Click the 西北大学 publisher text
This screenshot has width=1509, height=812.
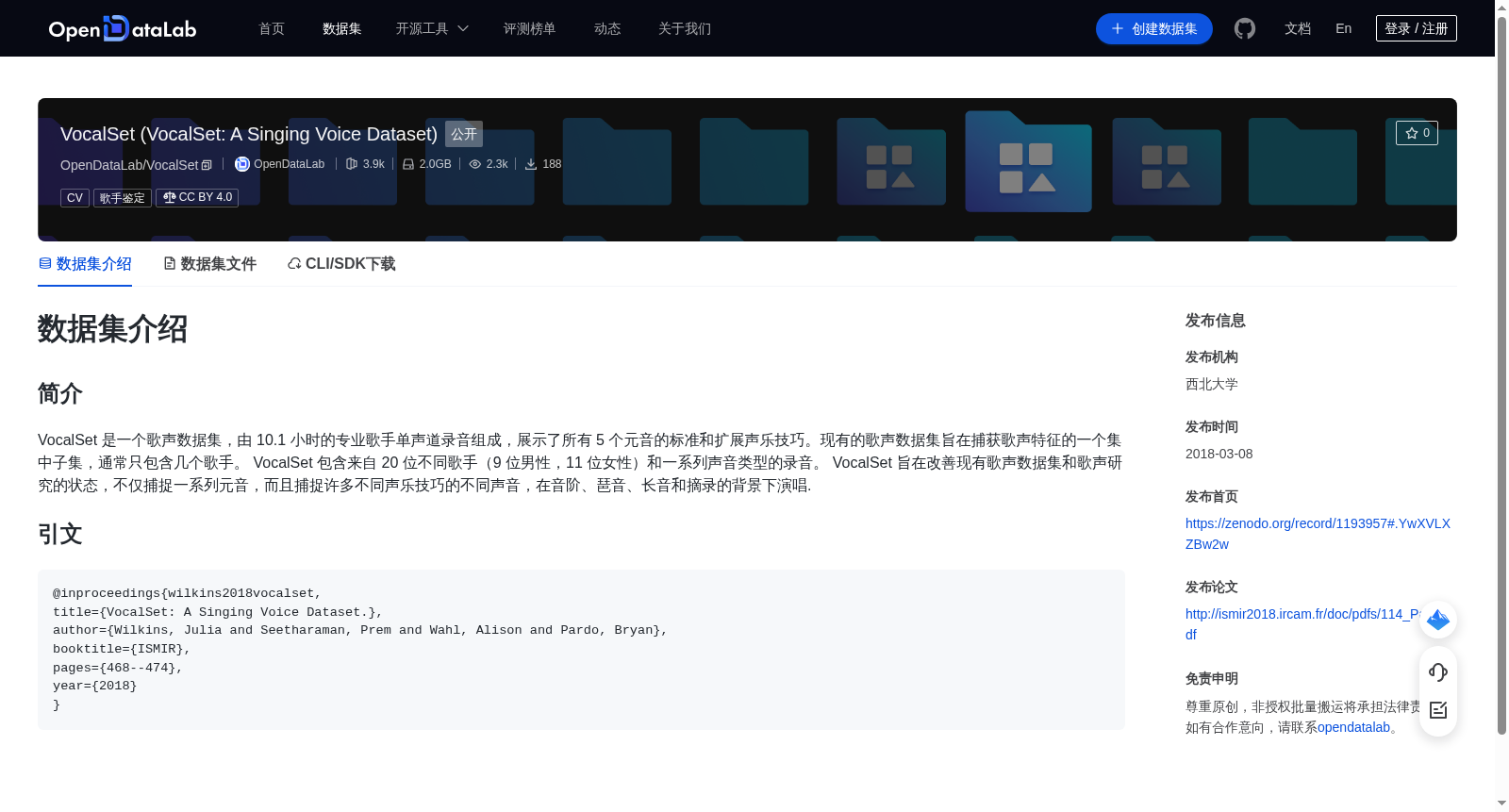(1211, 384)
